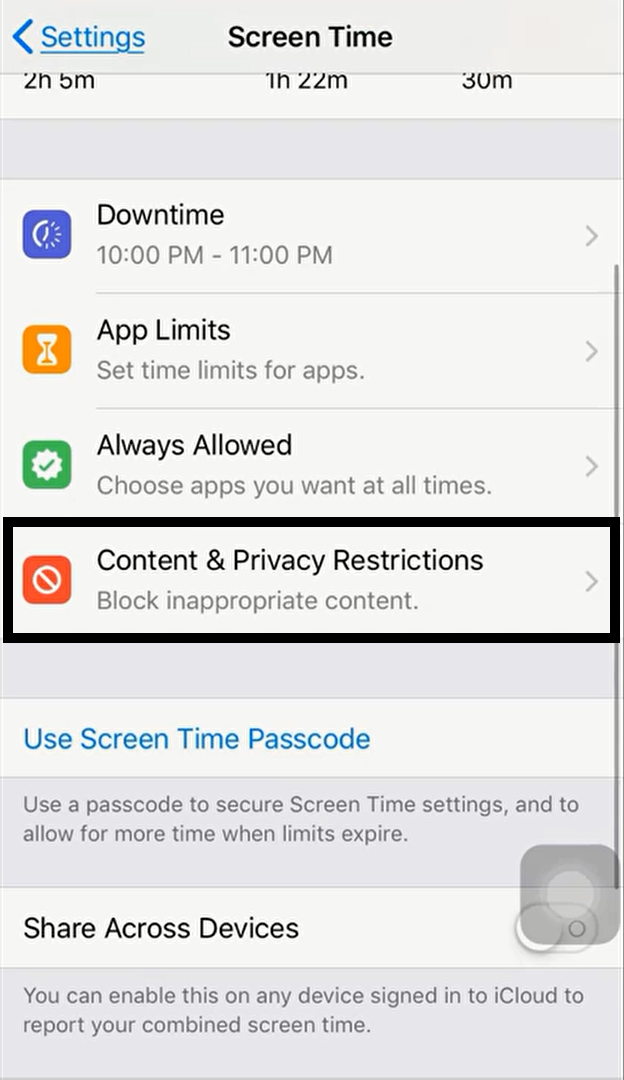624x1080 pixels.
Task: Expand App Limits using its chevron
Action: click(592, 351)
